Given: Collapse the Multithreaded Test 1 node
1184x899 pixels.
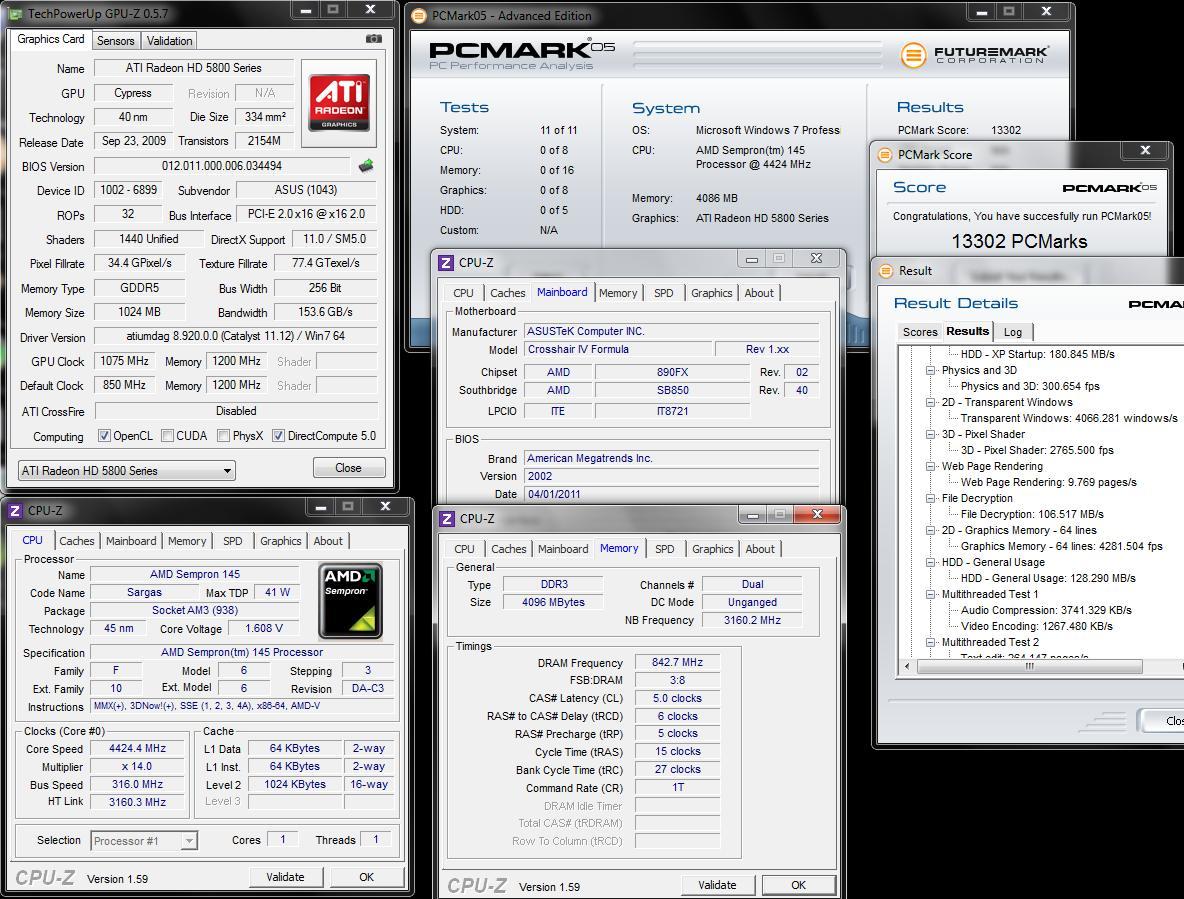Looking at the screenshot, I should [x=931, y=594].
